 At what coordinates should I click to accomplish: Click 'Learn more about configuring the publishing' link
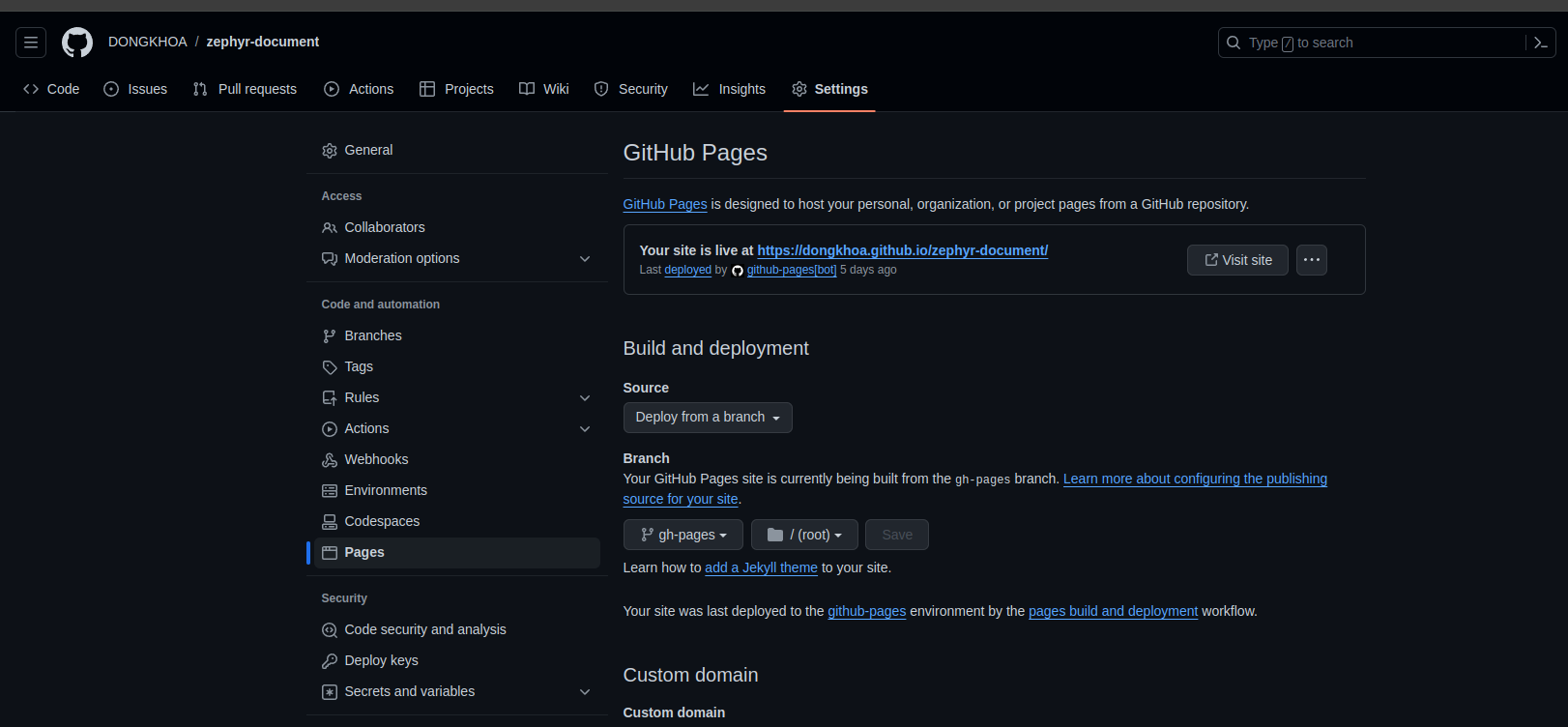[1195, 479]
